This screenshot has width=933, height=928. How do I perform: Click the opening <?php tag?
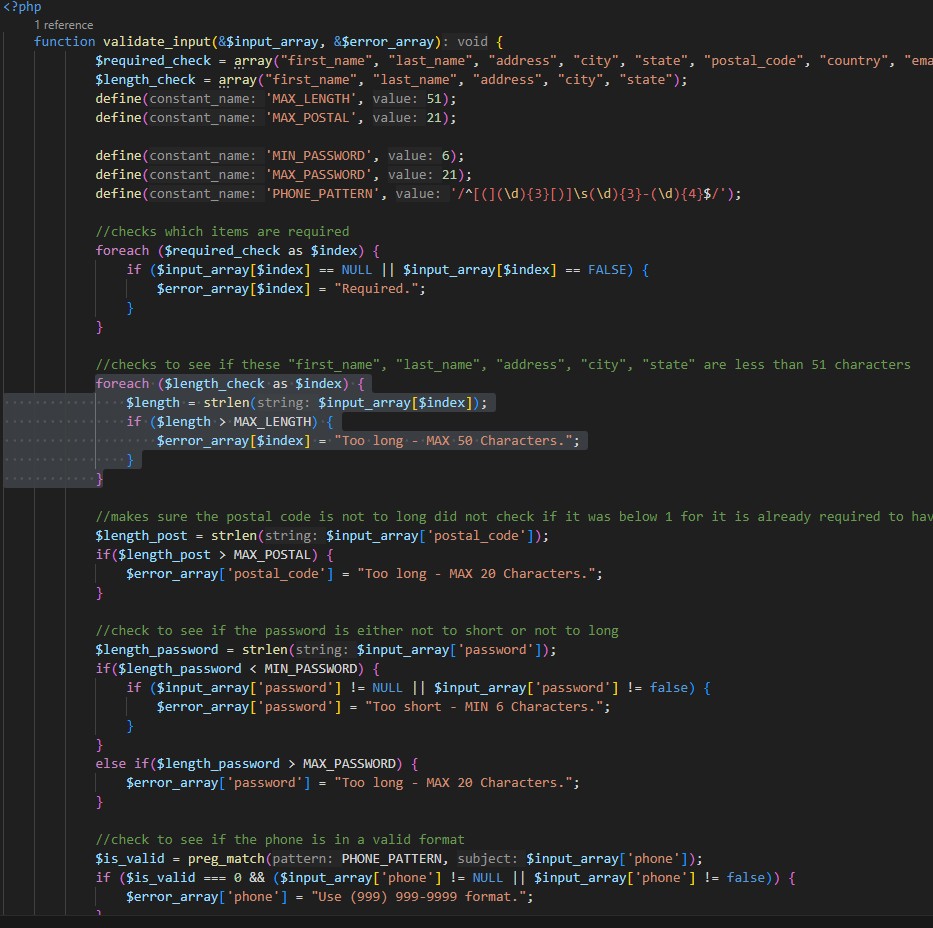22,7
